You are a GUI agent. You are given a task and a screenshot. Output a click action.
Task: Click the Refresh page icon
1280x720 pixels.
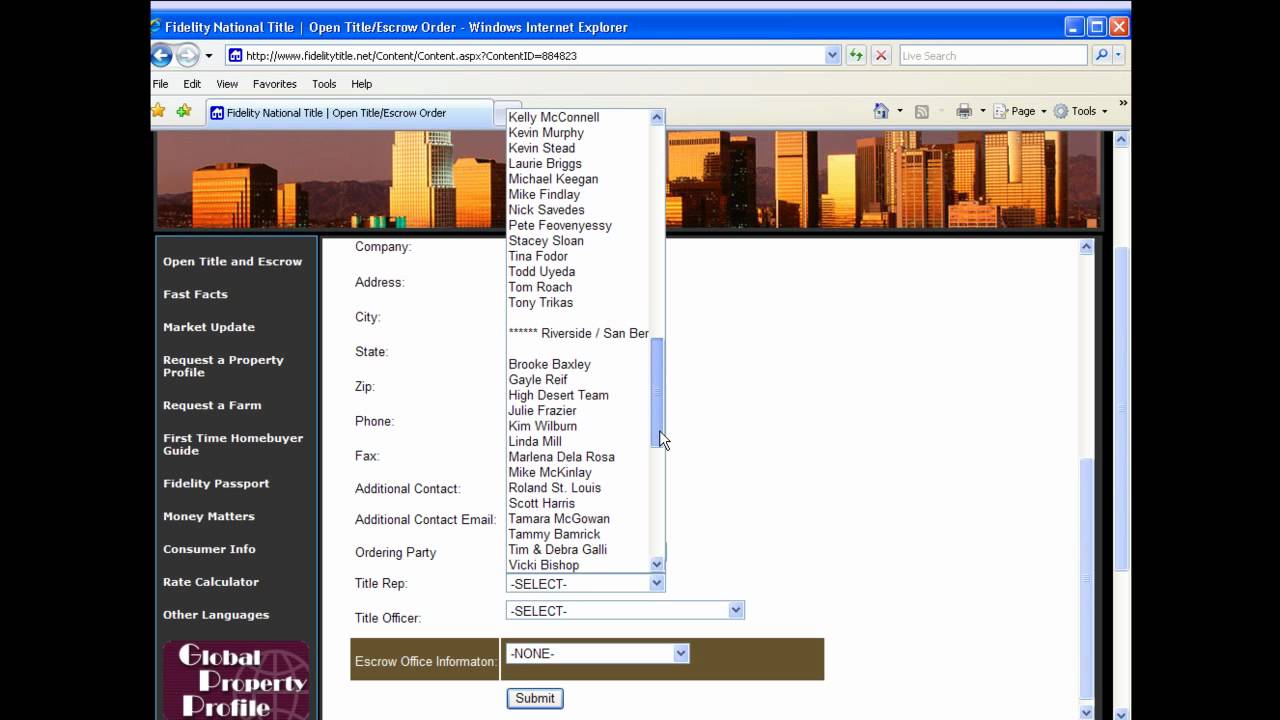(856, 56)
